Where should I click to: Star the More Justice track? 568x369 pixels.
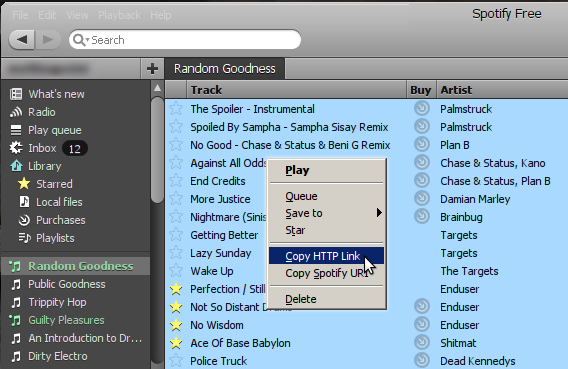[x=176, y=199]
